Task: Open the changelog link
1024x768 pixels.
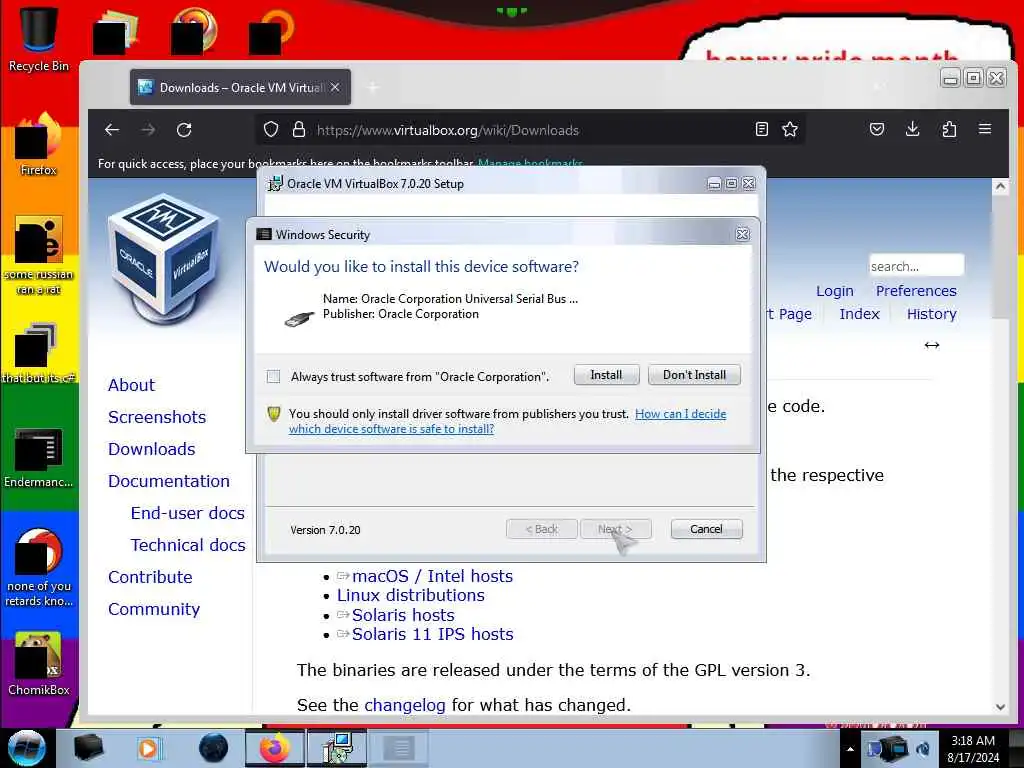Action: pyautogui.click(x=405, y=705)
